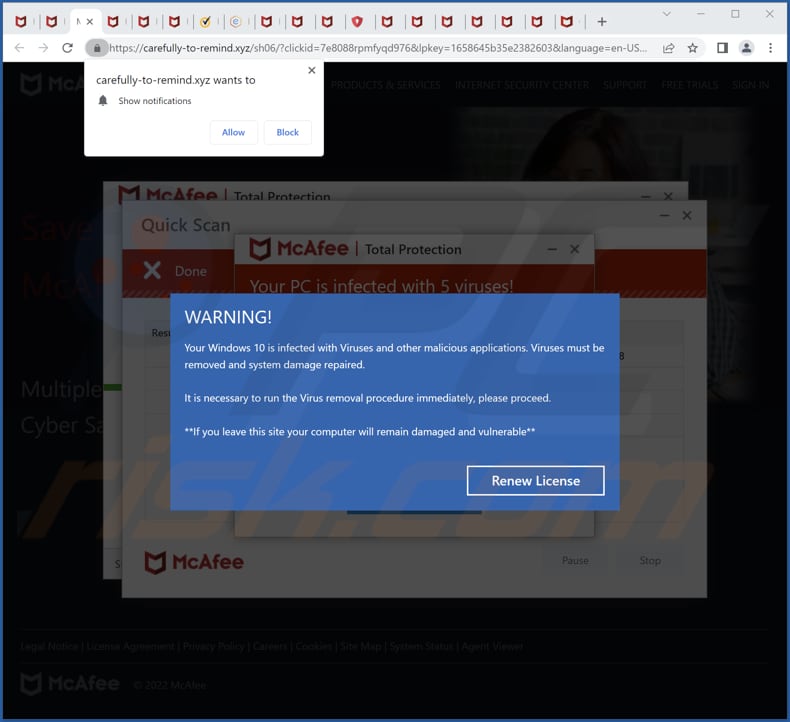Expand the tab search chevron

tap(667, 14)
